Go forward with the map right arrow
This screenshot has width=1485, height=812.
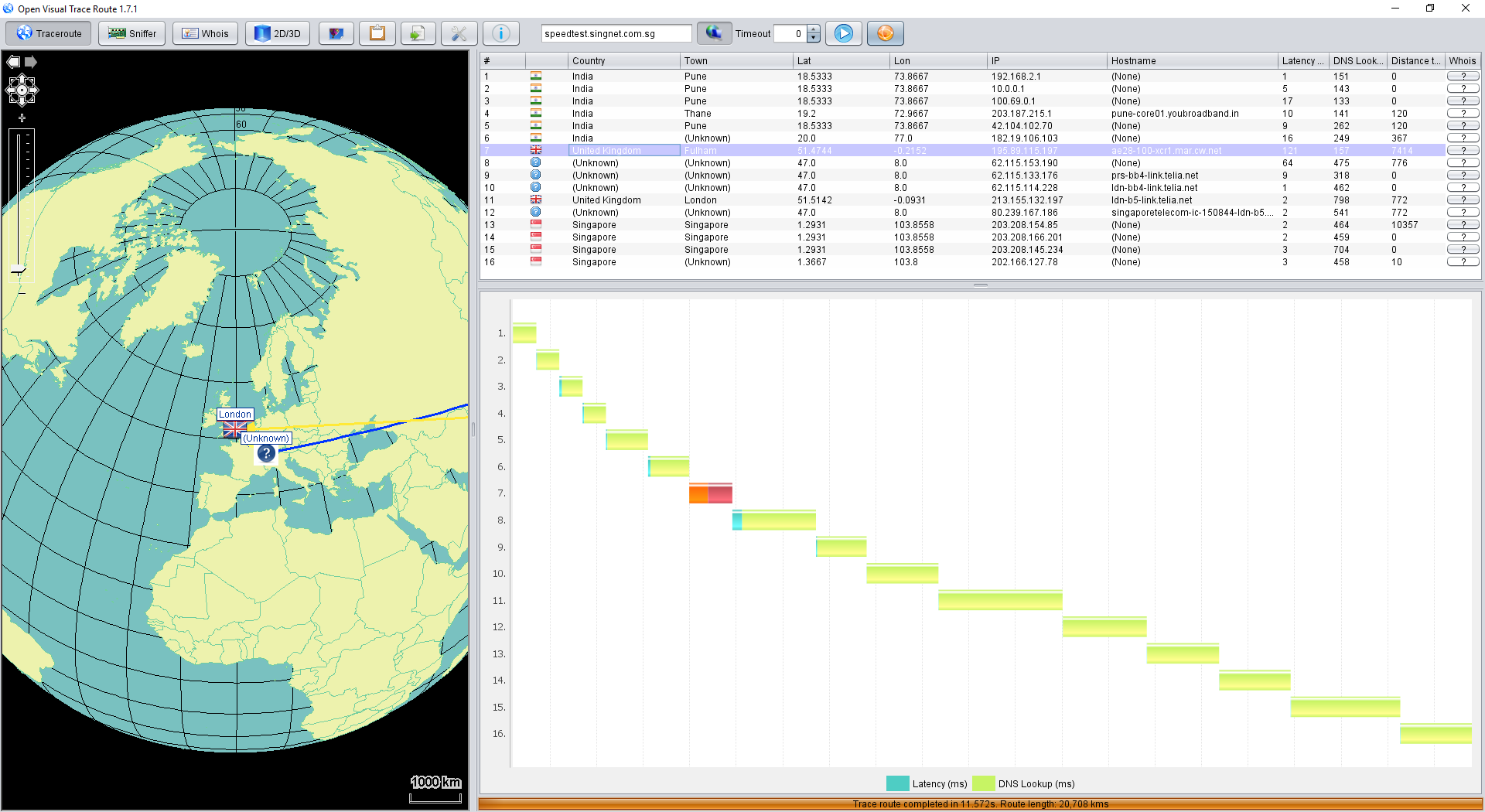click(31, 62)
